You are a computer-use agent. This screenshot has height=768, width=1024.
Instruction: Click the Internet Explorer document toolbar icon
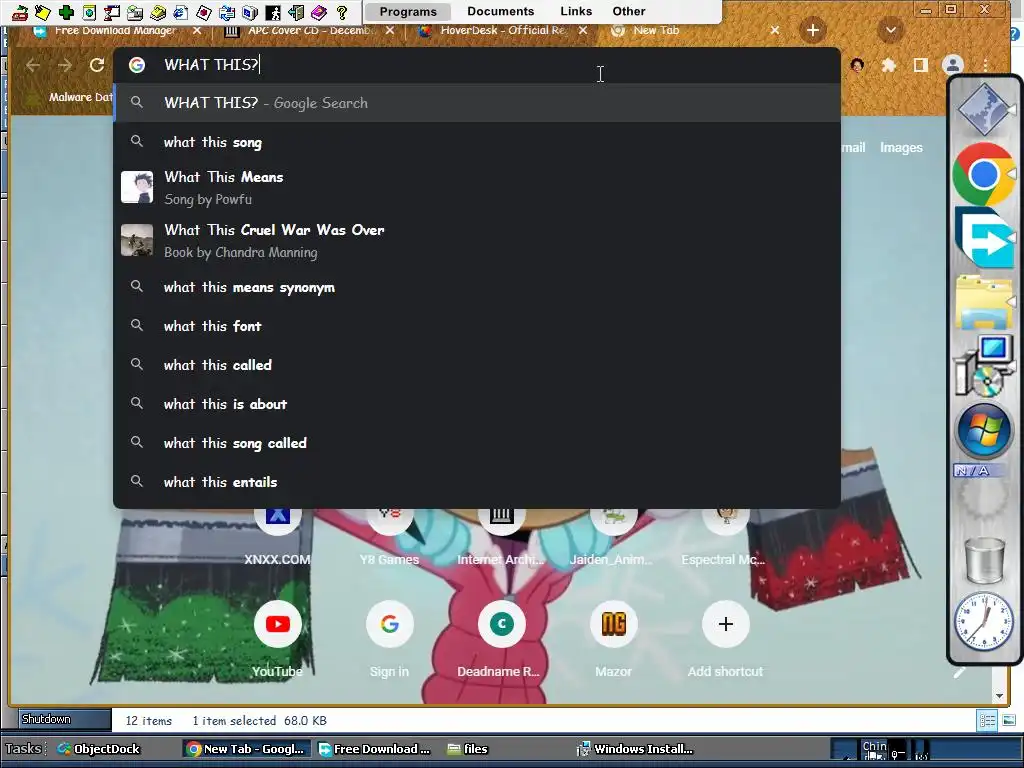click(x=181, y=12)
